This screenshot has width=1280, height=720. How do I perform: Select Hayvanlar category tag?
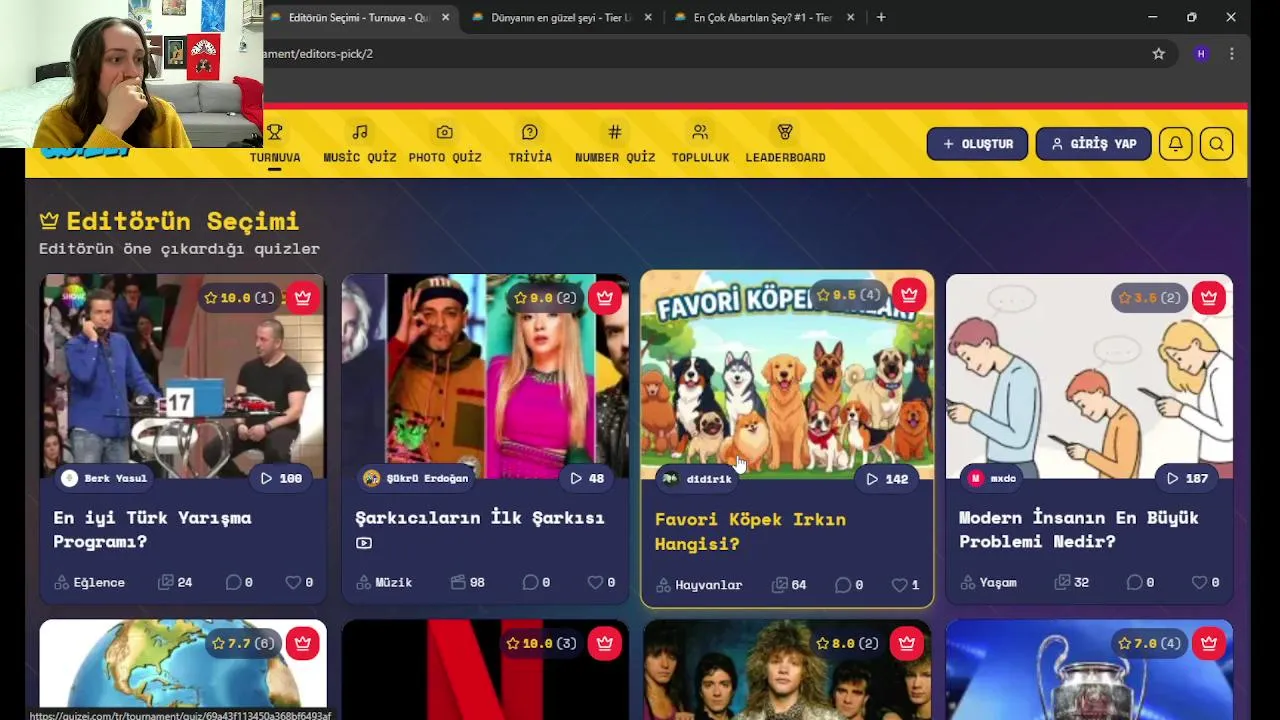coord(699,585)
